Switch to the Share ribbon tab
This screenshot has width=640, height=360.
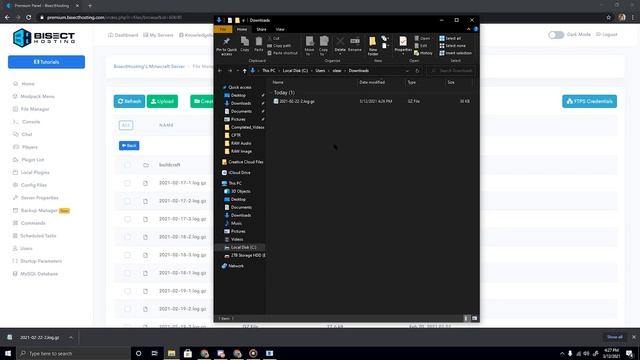261,29
